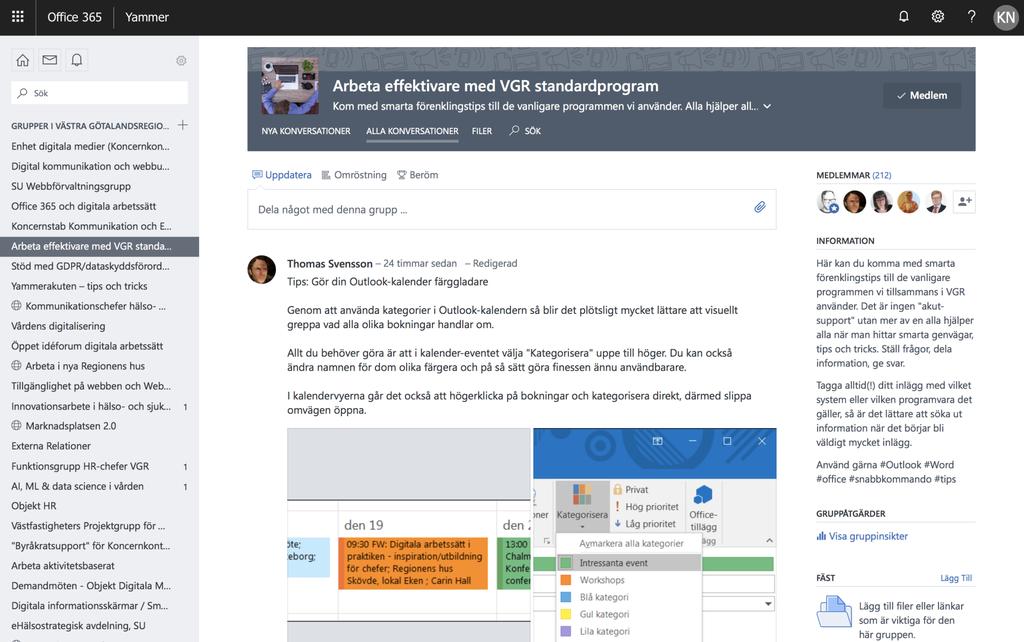Add a member with the person-plus icon

965,202
